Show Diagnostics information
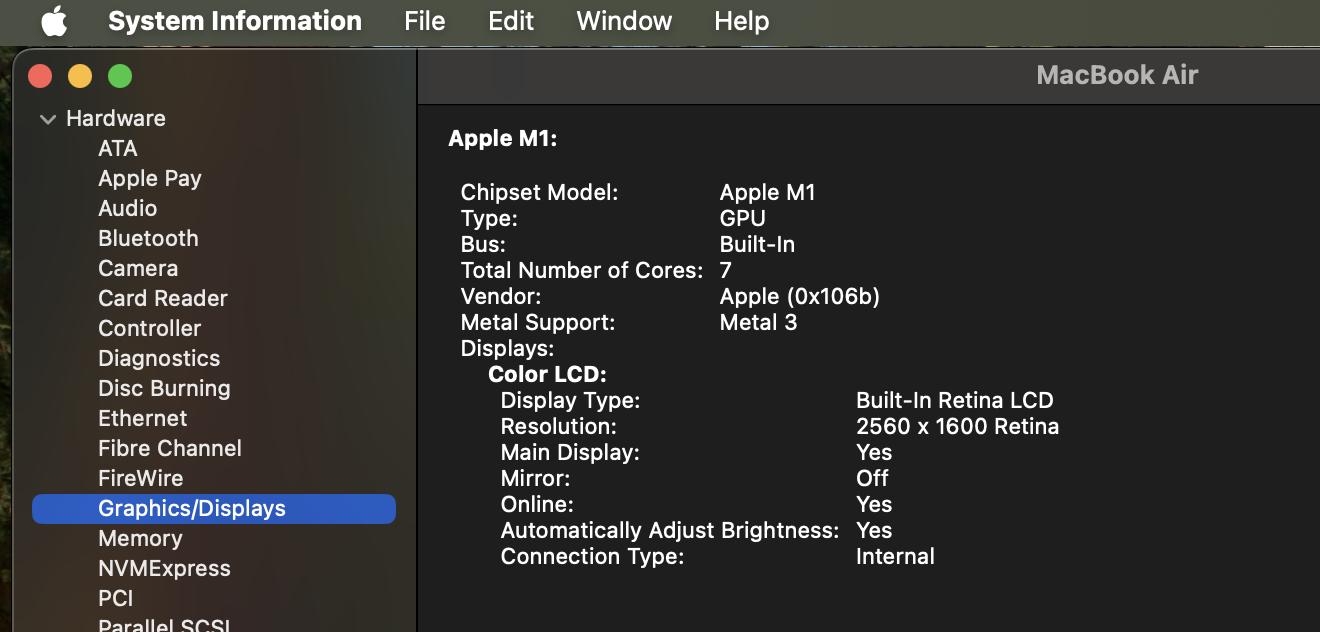 (158, 358)
